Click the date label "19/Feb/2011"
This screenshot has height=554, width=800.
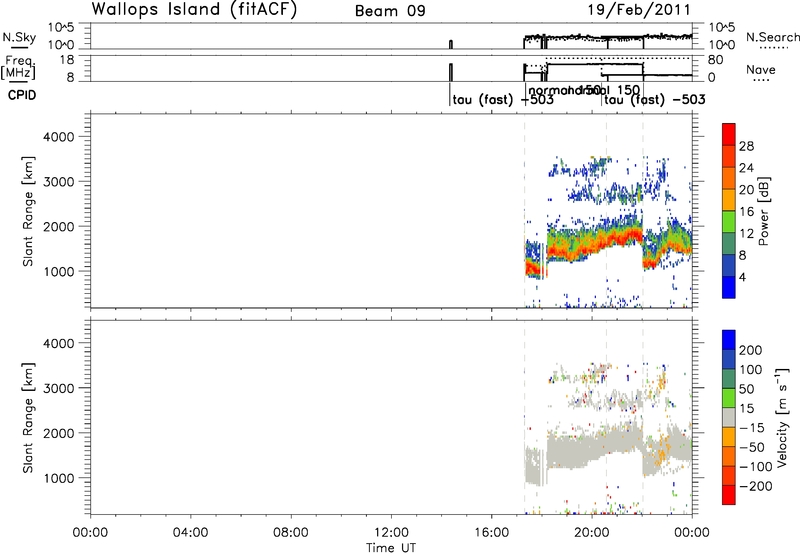click(x=639, y=10)
